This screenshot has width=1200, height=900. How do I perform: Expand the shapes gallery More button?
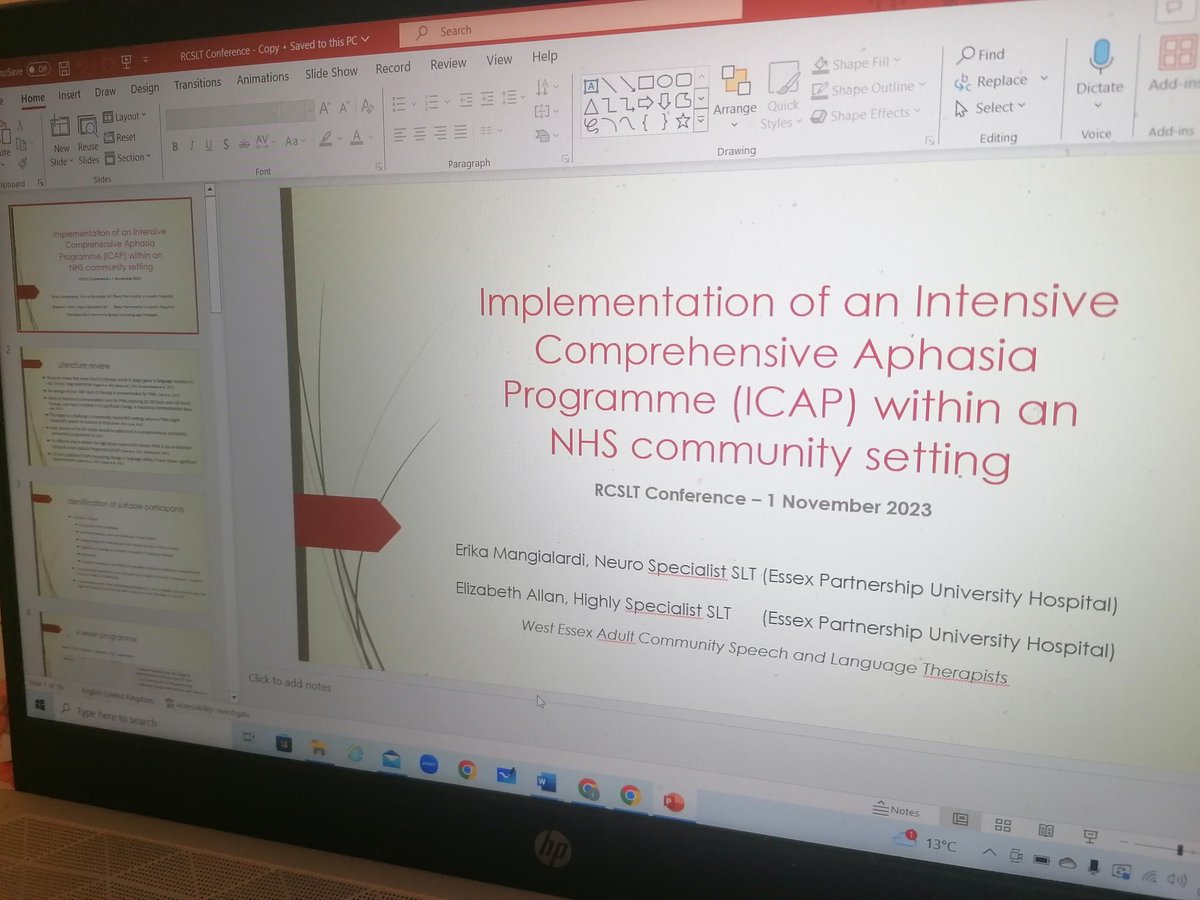click(x=701, y=121)
